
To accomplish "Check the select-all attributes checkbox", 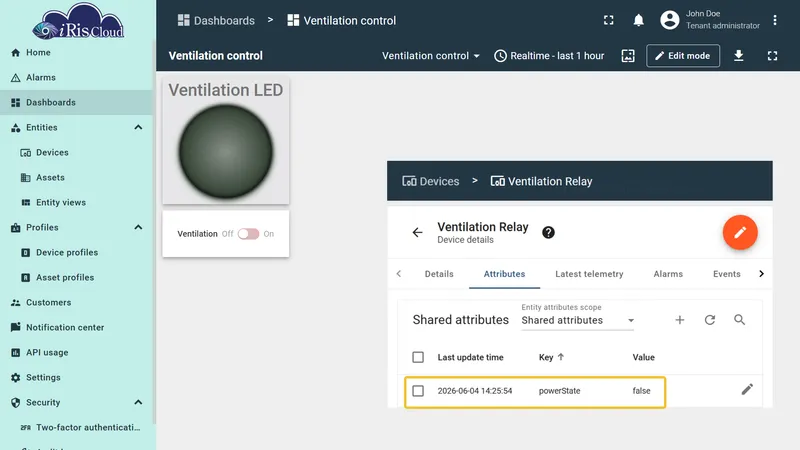I will [418, 357].
